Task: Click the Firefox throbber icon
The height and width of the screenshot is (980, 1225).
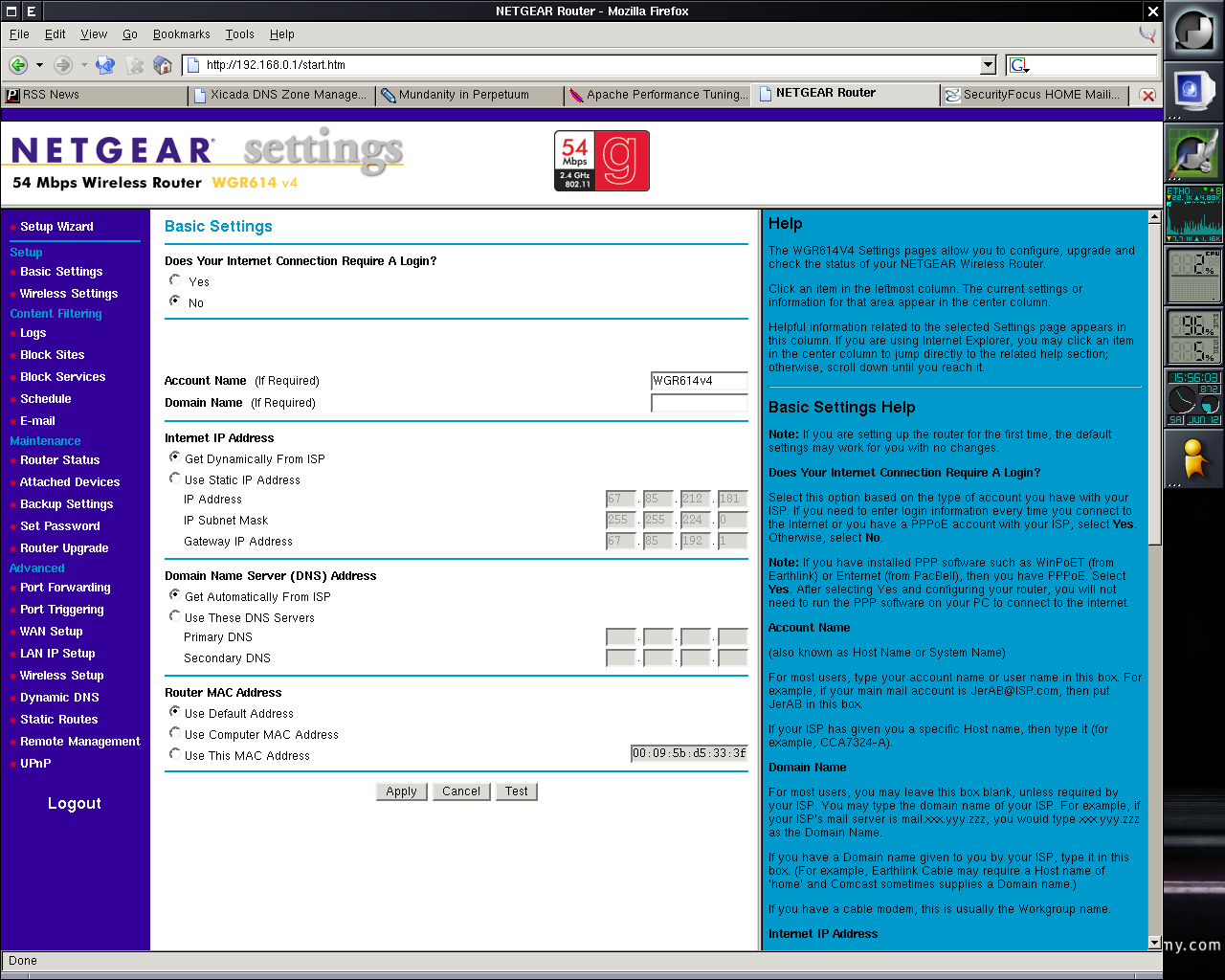Action: tap(1147, 34)
